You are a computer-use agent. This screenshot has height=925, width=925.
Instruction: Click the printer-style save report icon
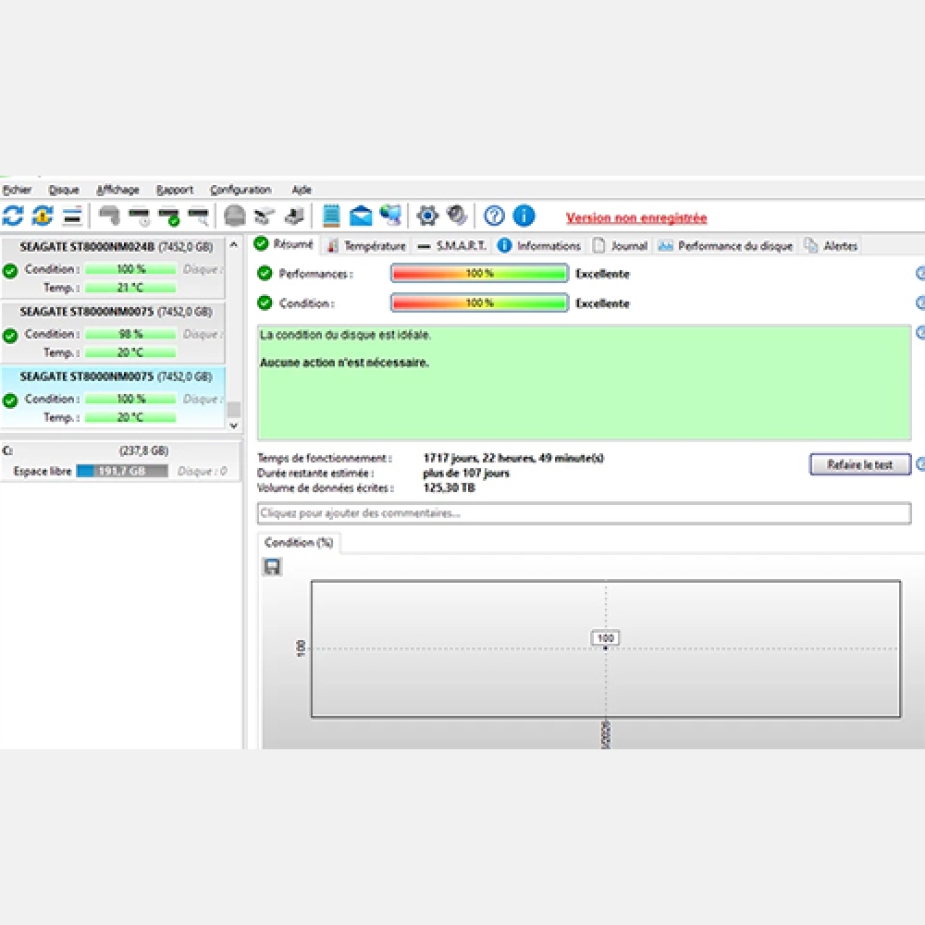point(294,217)
